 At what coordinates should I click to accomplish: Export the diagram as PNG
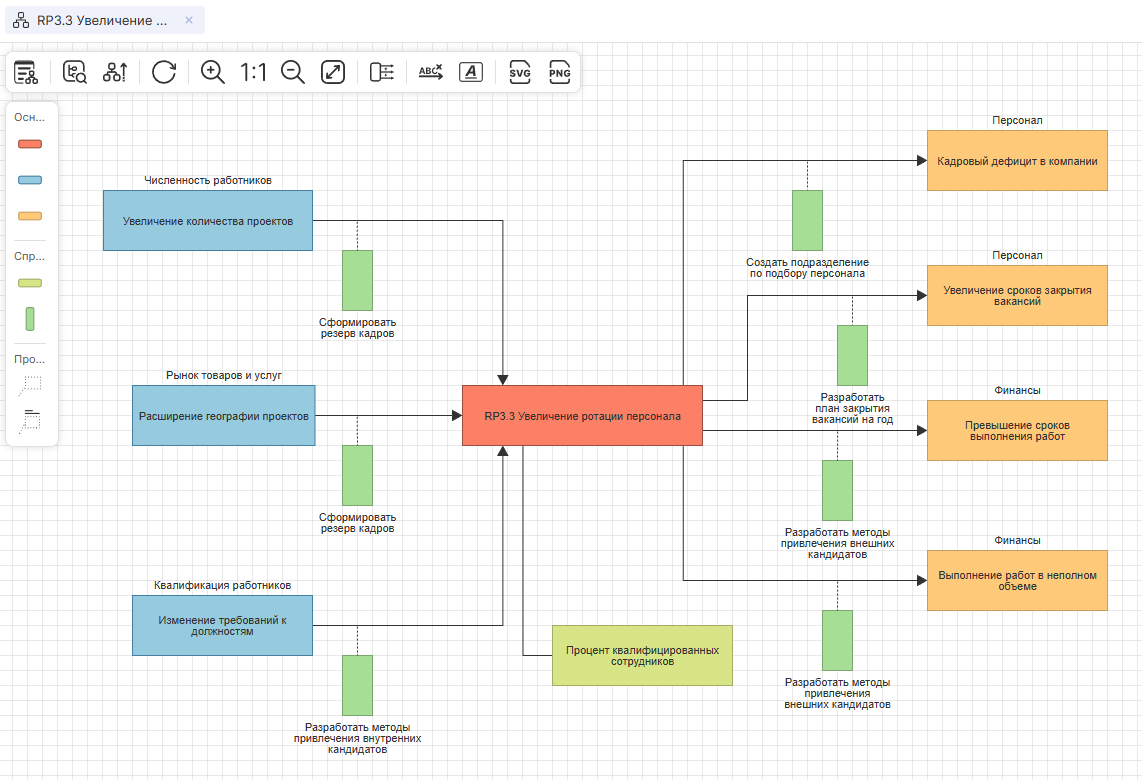(x=560, y=72)
